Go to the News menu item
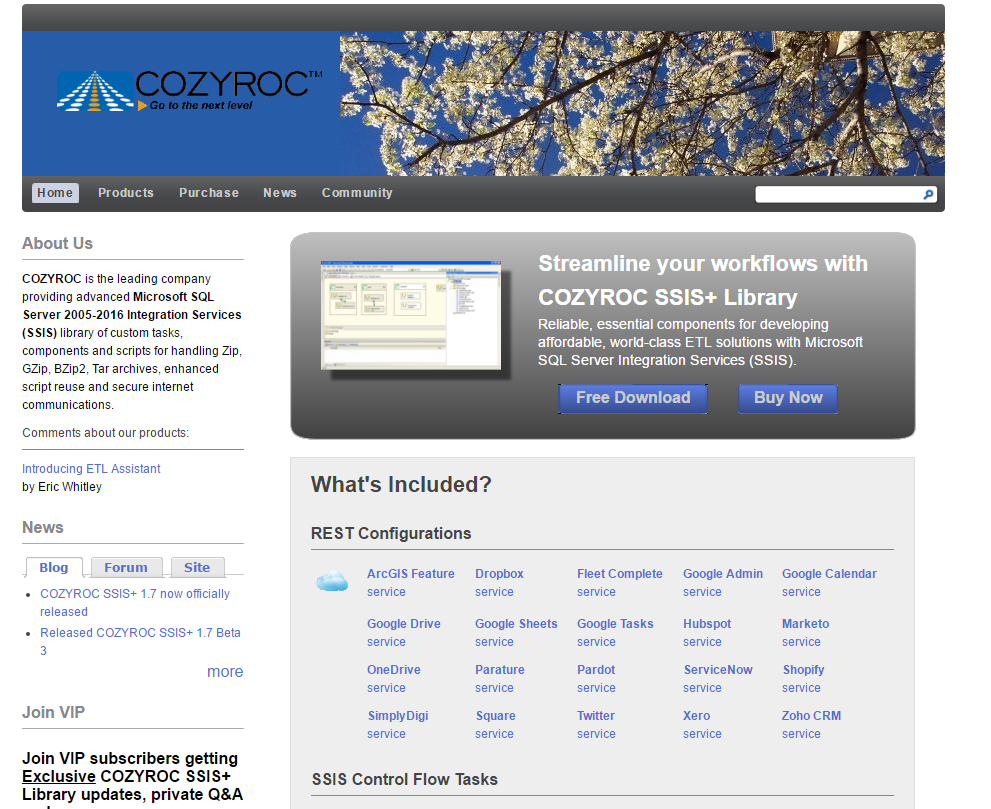 click(x=280, y=193)
